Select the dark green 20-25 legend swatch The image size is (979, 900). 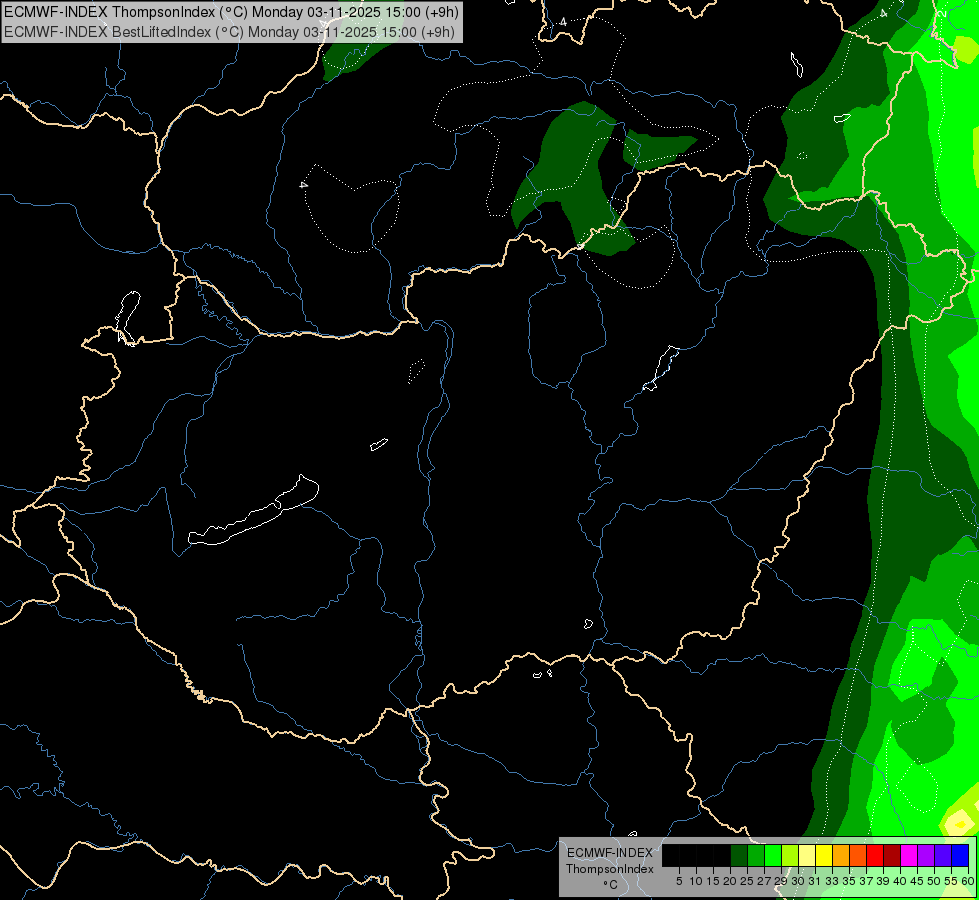(739, 855)
